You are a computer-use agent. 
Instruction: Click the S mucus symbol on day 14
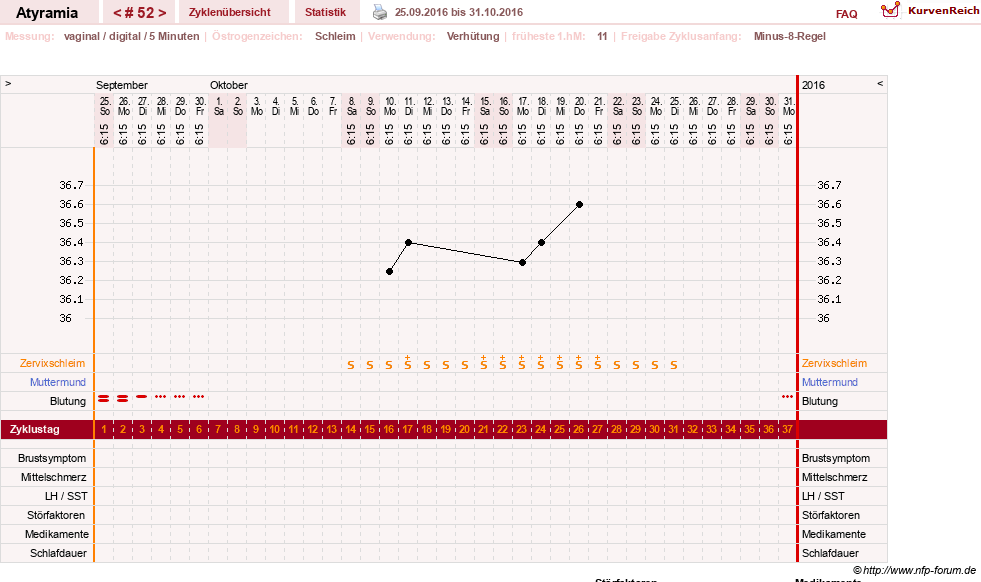pyautogui.click(x=351, y=365)
